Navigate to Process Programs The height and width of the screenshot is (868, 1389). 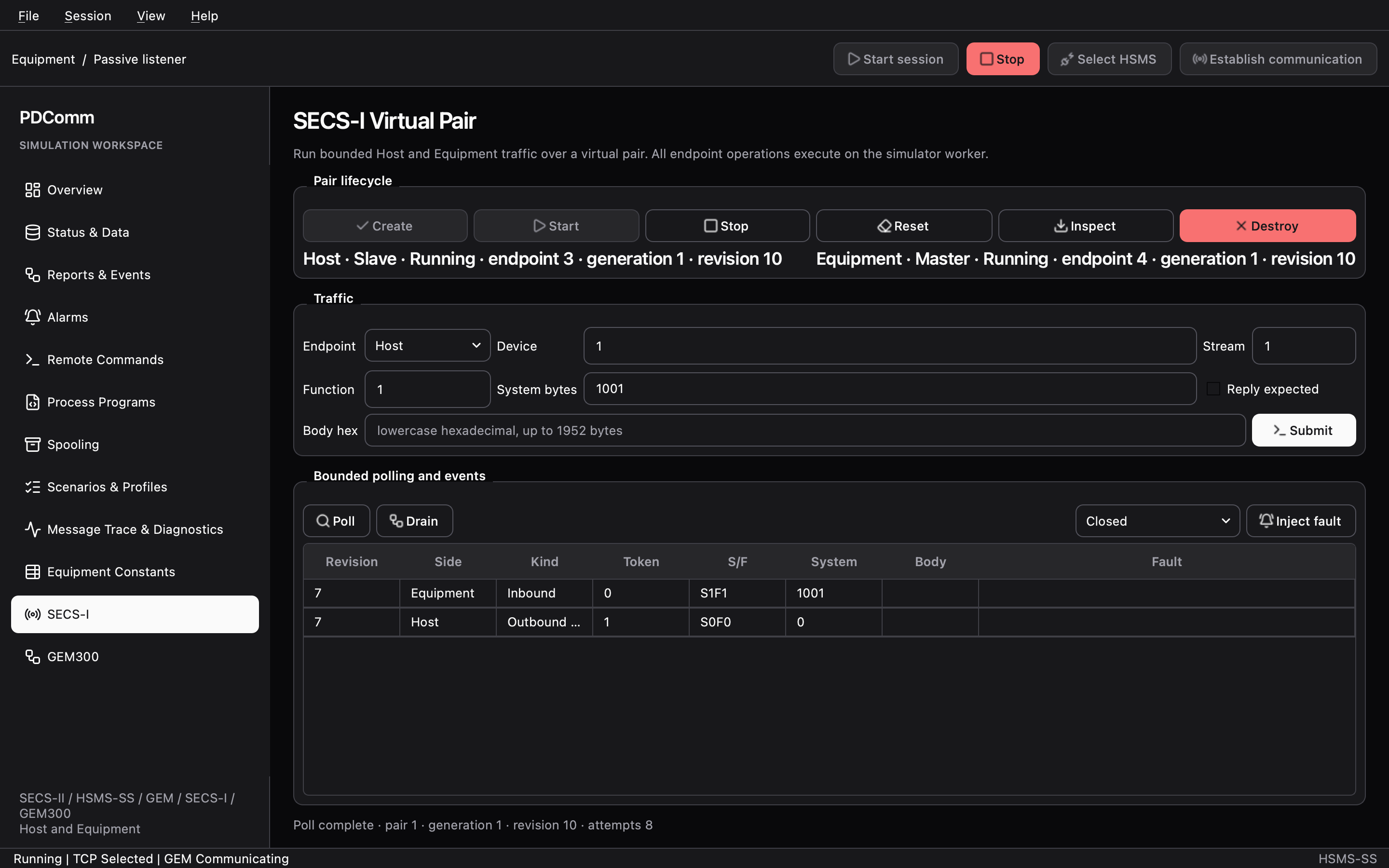pos(135,403)
